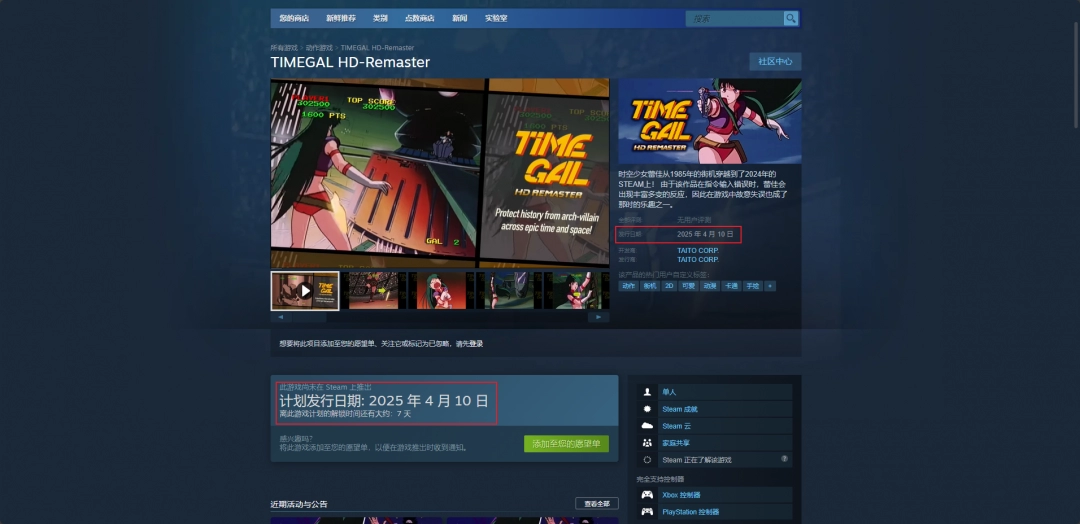Open the 类别 categories menu

tap(380, 18)
